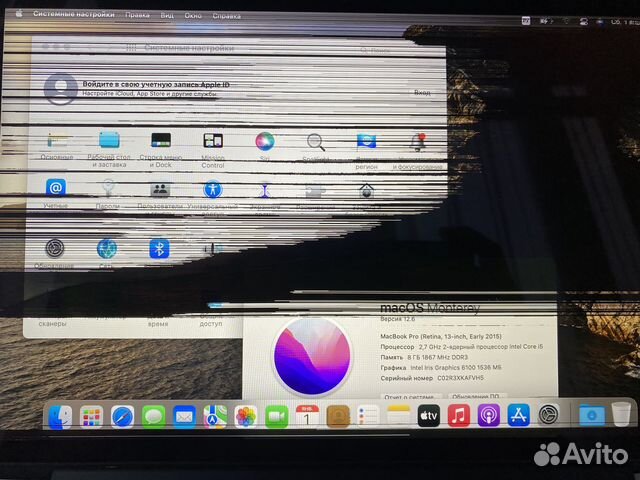Click the user avatar beside the Apple ID prompt
This screenshot has height=480, width=640.
61,89
